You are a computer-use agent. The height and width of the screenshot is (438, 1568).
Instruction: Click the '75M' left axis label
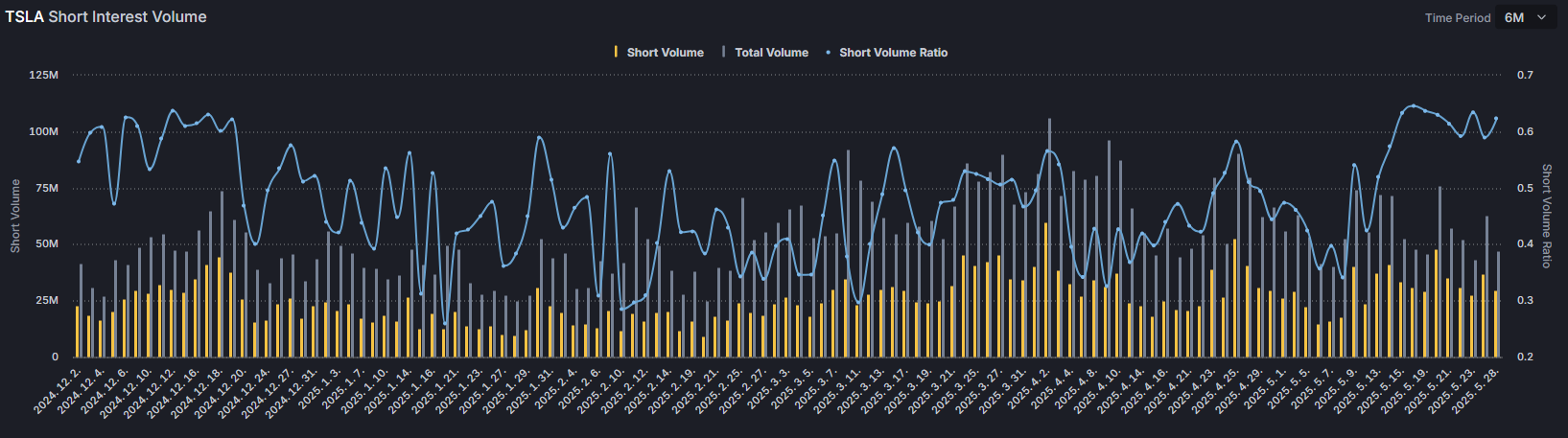tap(47, 188)
